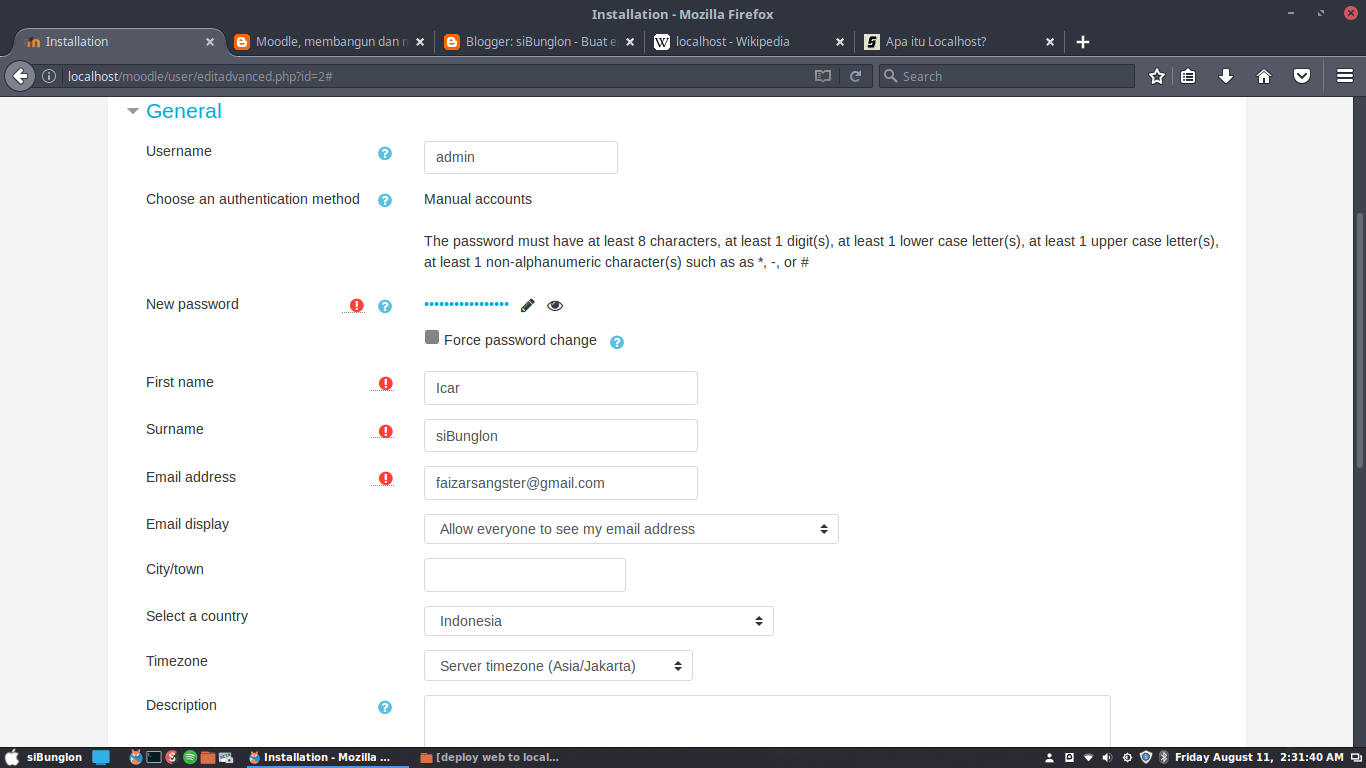Focus the Email address input field
Viewport: 1366px width, 768px height.
tap(561, 483)
